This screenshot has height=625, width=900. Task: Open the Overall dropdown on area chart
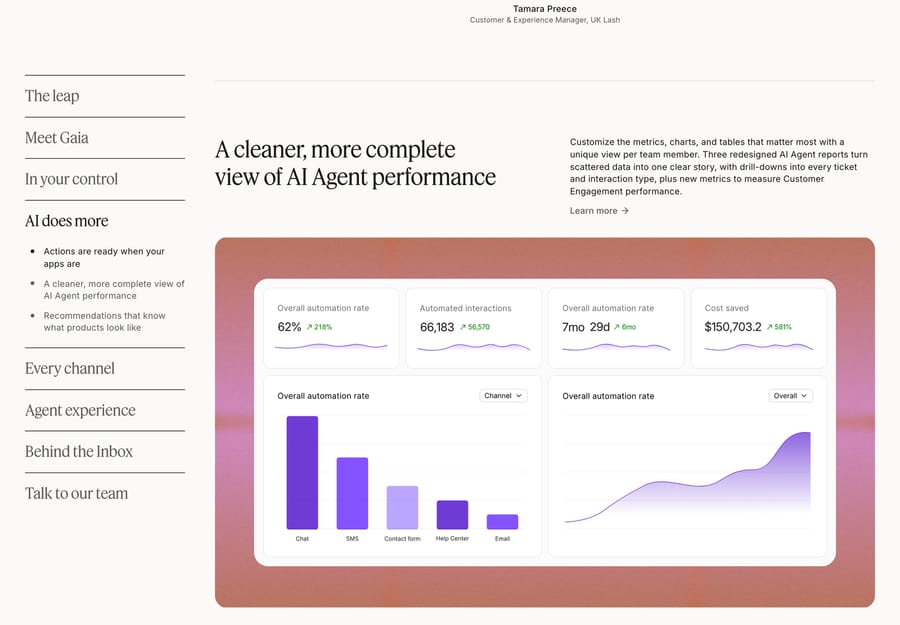790,395
